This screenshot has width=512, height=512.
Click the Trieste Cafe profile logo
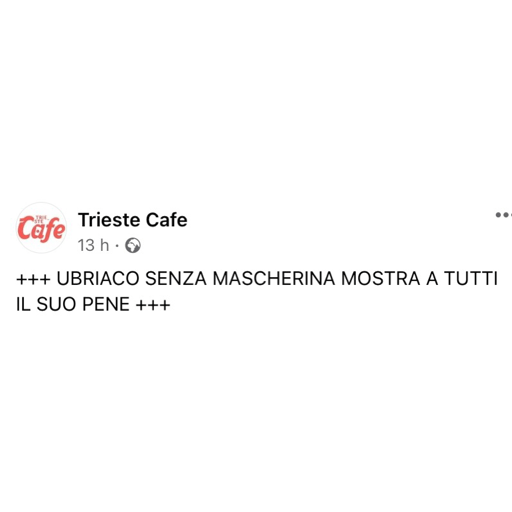[41, 228]
